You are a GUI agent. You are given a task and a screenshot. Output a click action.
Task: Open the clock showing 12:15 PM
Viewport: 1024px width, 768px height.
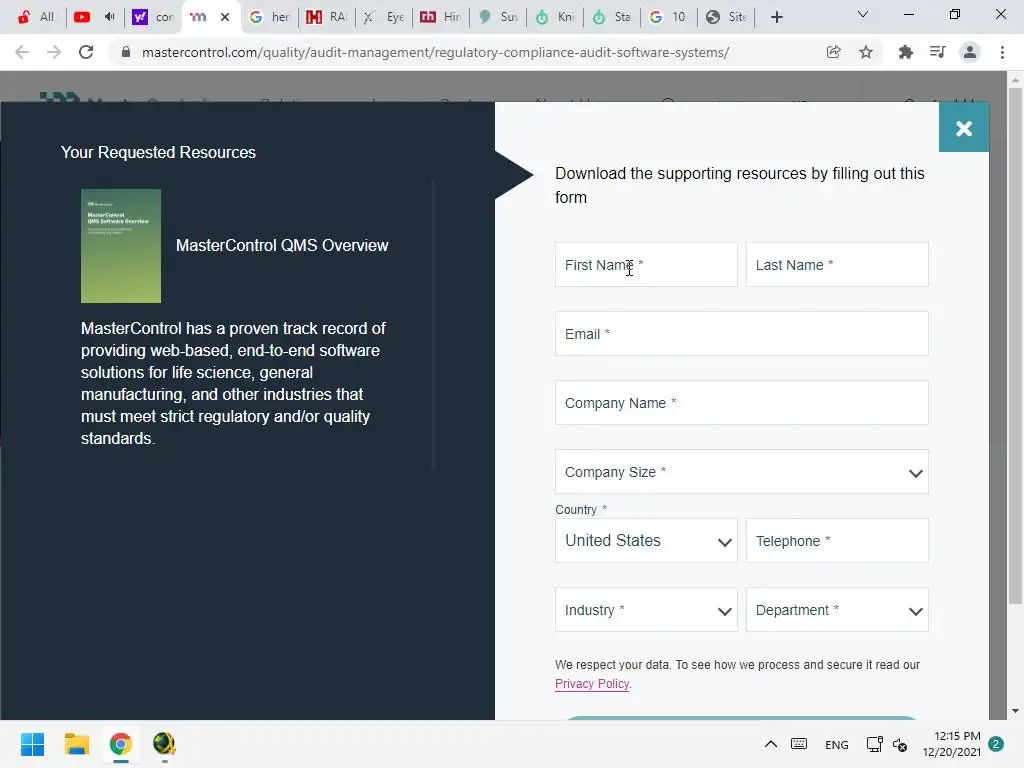coord(952,744)
